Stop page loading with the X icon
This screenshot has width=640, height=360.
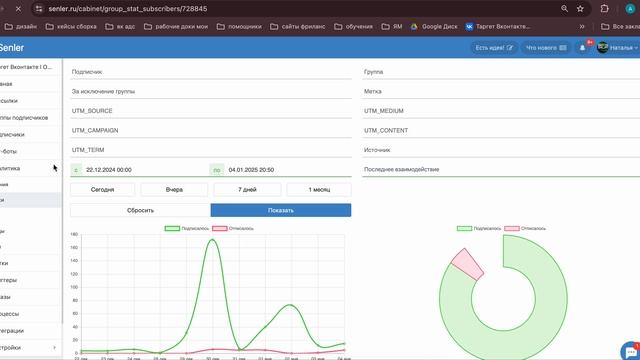pyautogui.click(x=18, y=9)
